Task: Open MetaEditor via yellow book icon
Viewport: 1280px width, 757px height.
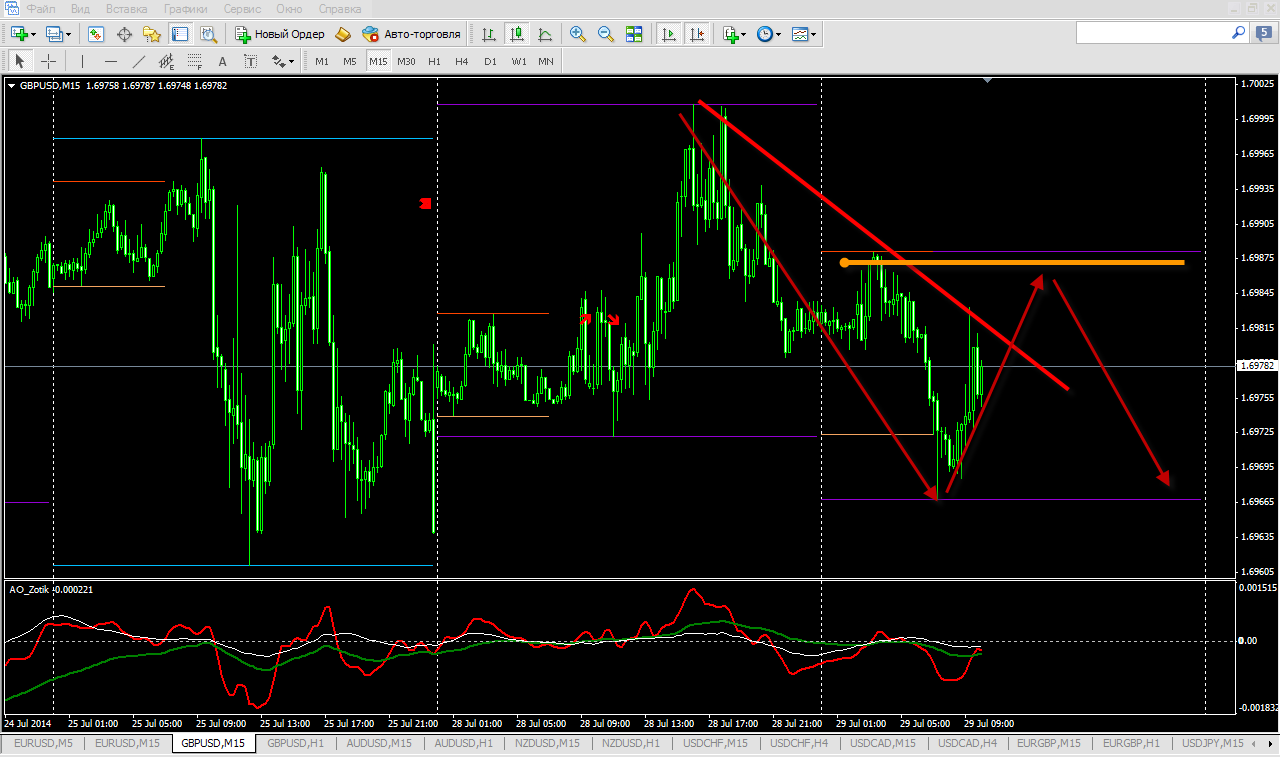Action: point(343,34)
